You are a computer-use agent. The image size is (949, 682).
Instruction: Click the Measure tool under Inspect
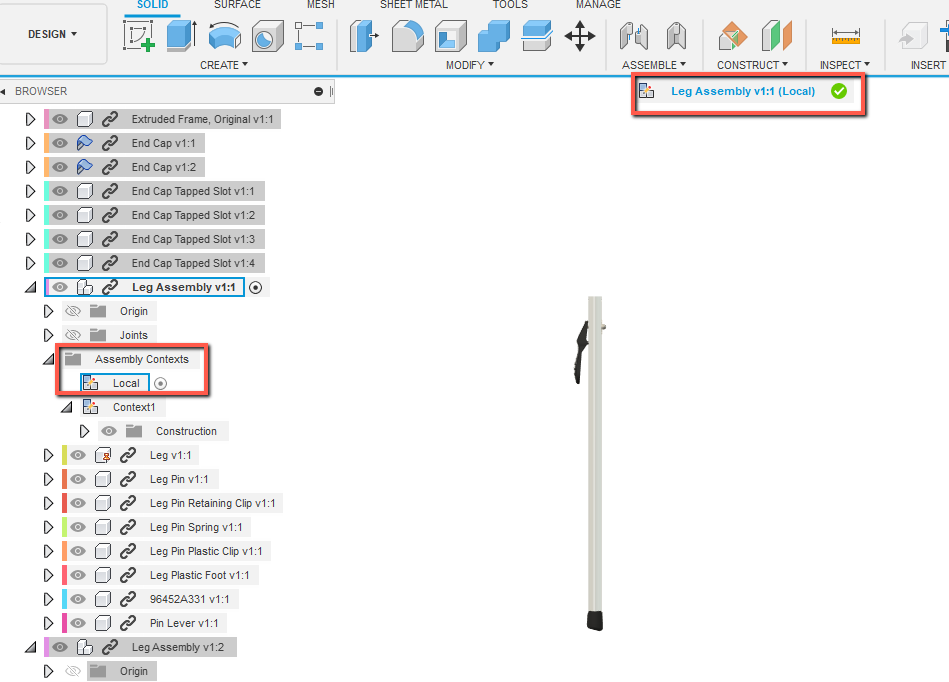coord(845,36)
